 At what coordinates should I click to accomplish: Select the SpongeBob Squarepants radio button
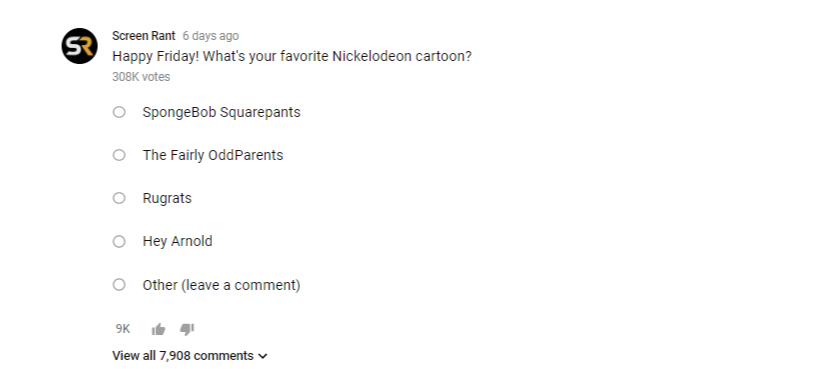click(x=119, y=112)
